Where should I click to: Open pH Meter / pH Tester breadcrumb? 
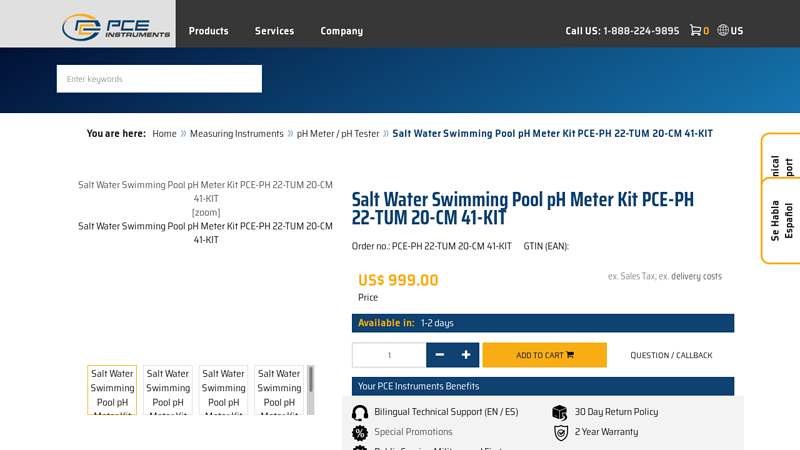point(338,134)
